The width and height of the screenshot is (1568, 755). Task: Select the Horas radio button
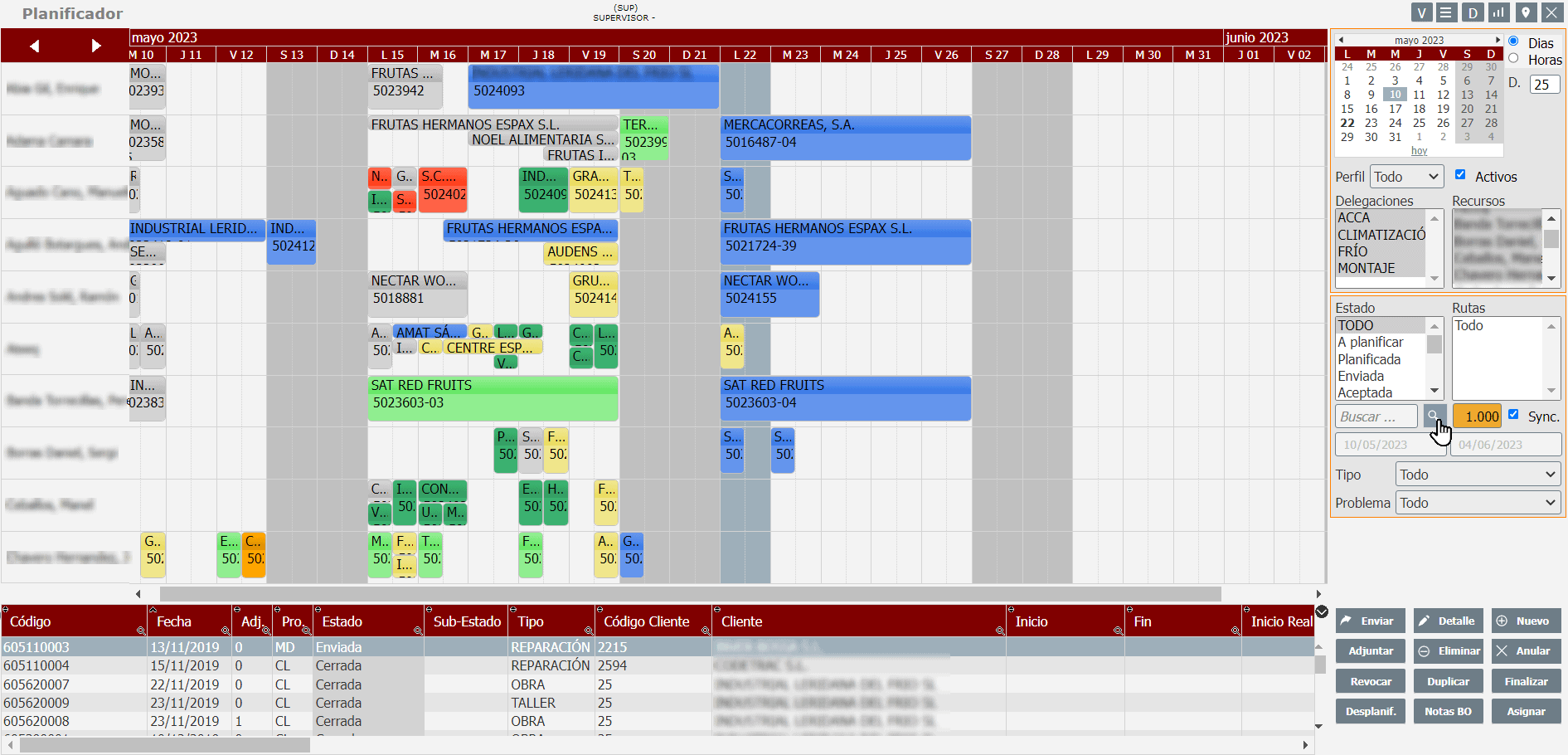(x=1513, y=58)
